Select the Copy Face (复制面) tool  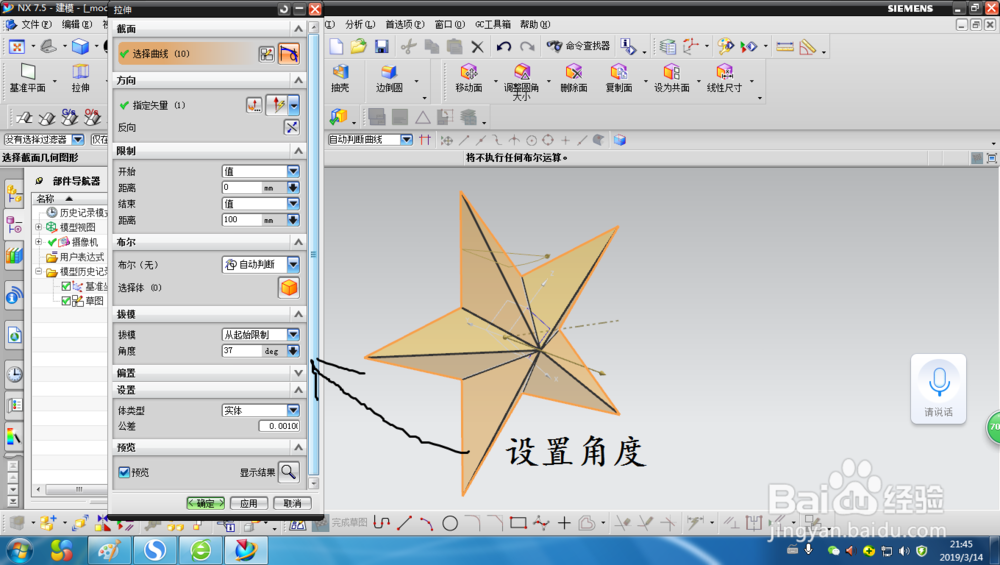[619, 78]
